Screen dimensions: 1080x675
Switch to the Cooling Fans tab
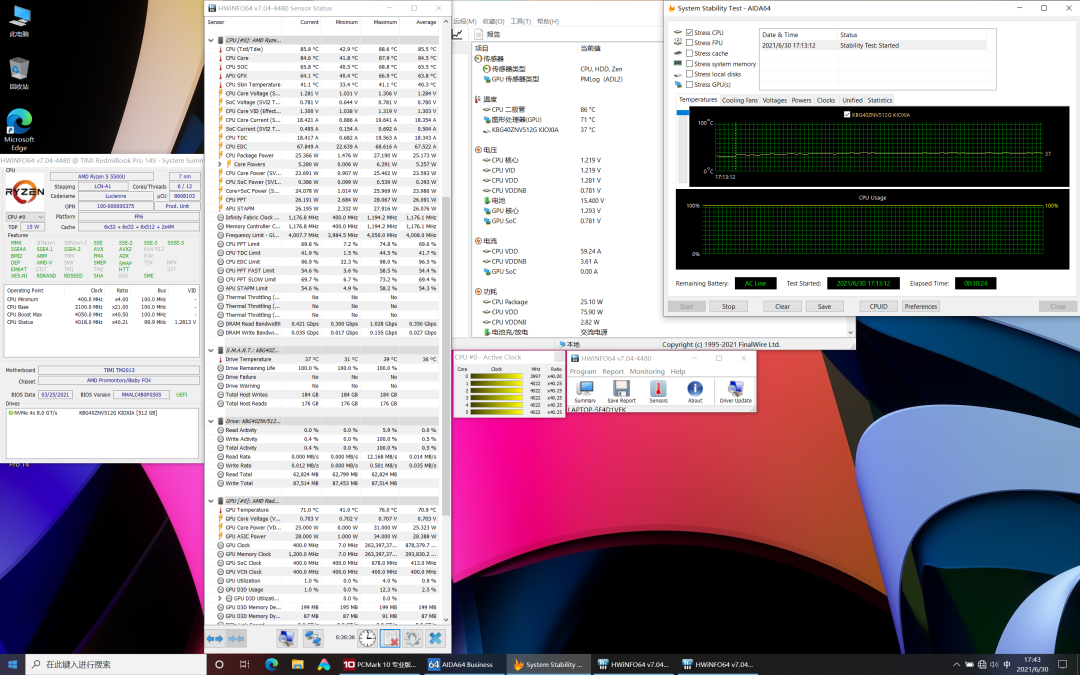[739, 100]
